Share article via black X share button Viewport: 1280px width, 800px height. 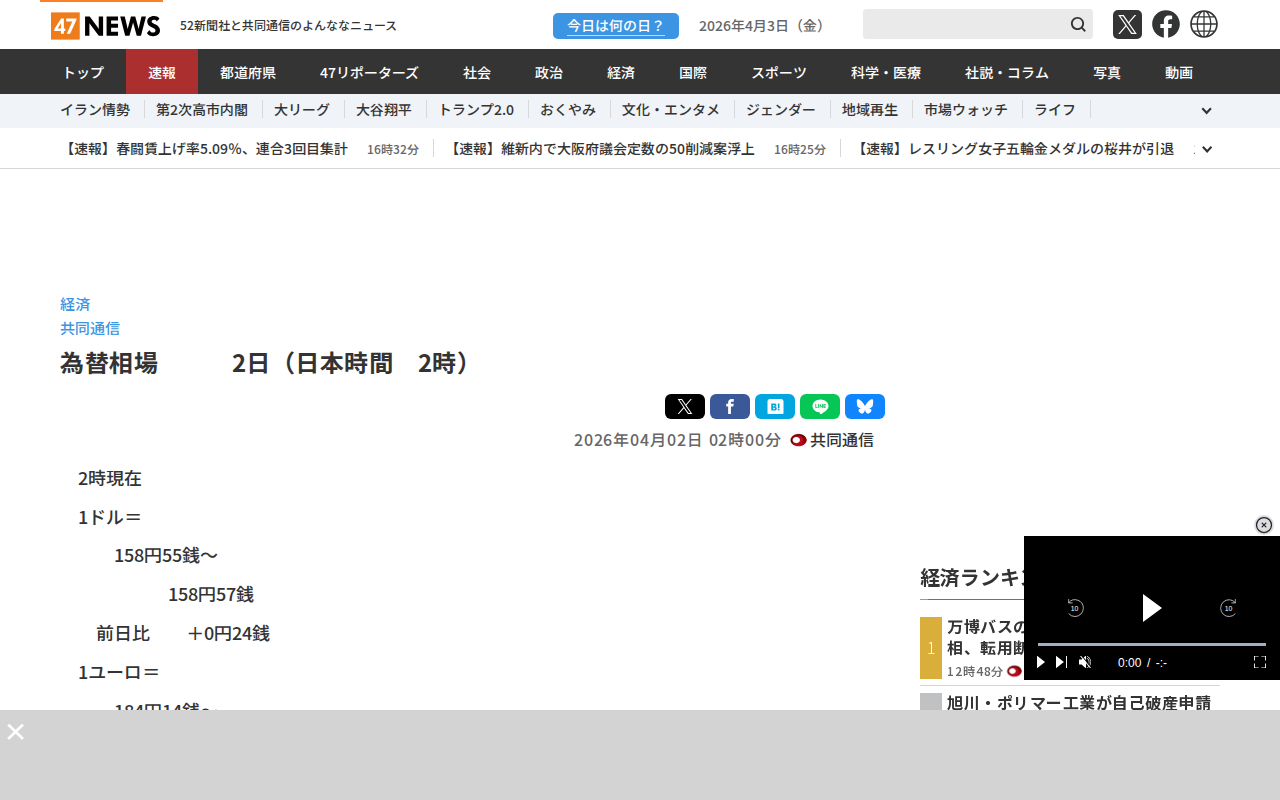pyautogui.click(x=685, y=406)
